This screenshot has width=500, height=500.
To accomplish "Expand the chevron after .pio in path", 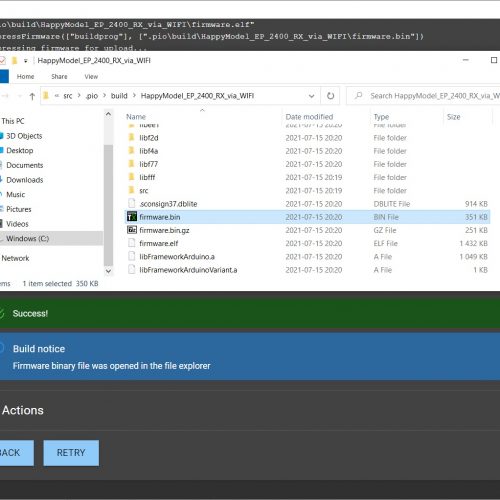I will coord(104,96).
